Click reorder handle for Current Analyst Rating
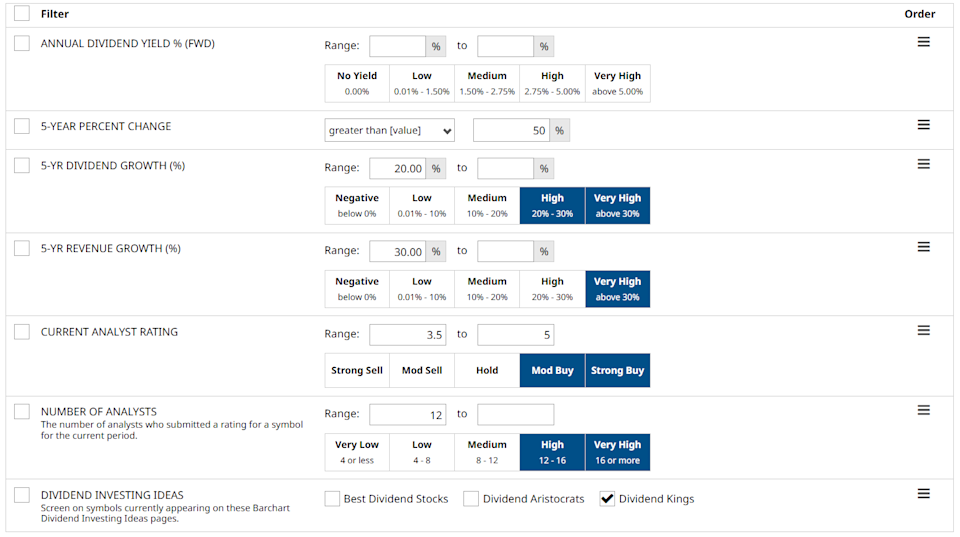 tap(923, 330)
